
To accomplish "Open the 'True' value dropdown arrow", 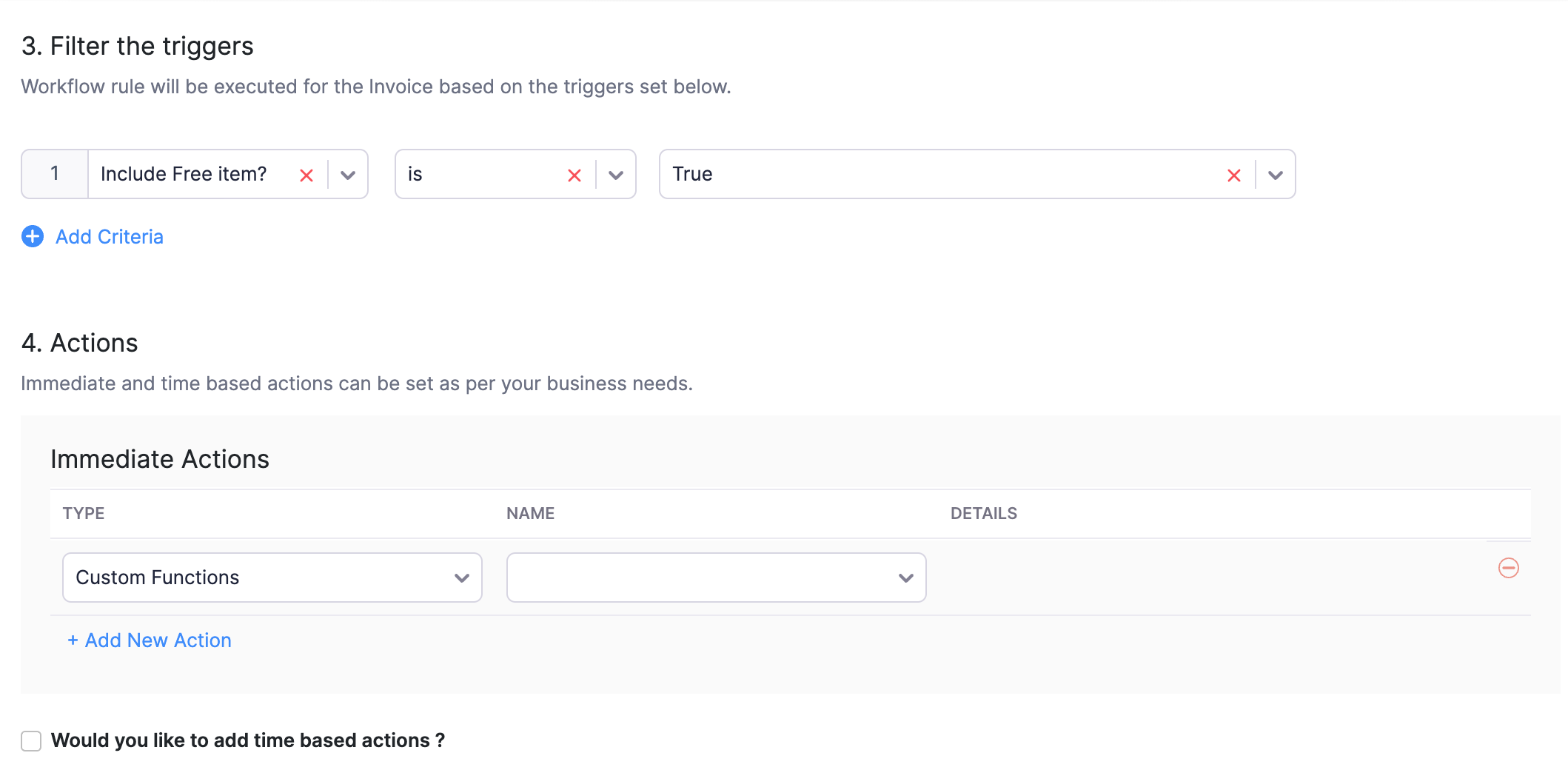I will click(1275, 175).
